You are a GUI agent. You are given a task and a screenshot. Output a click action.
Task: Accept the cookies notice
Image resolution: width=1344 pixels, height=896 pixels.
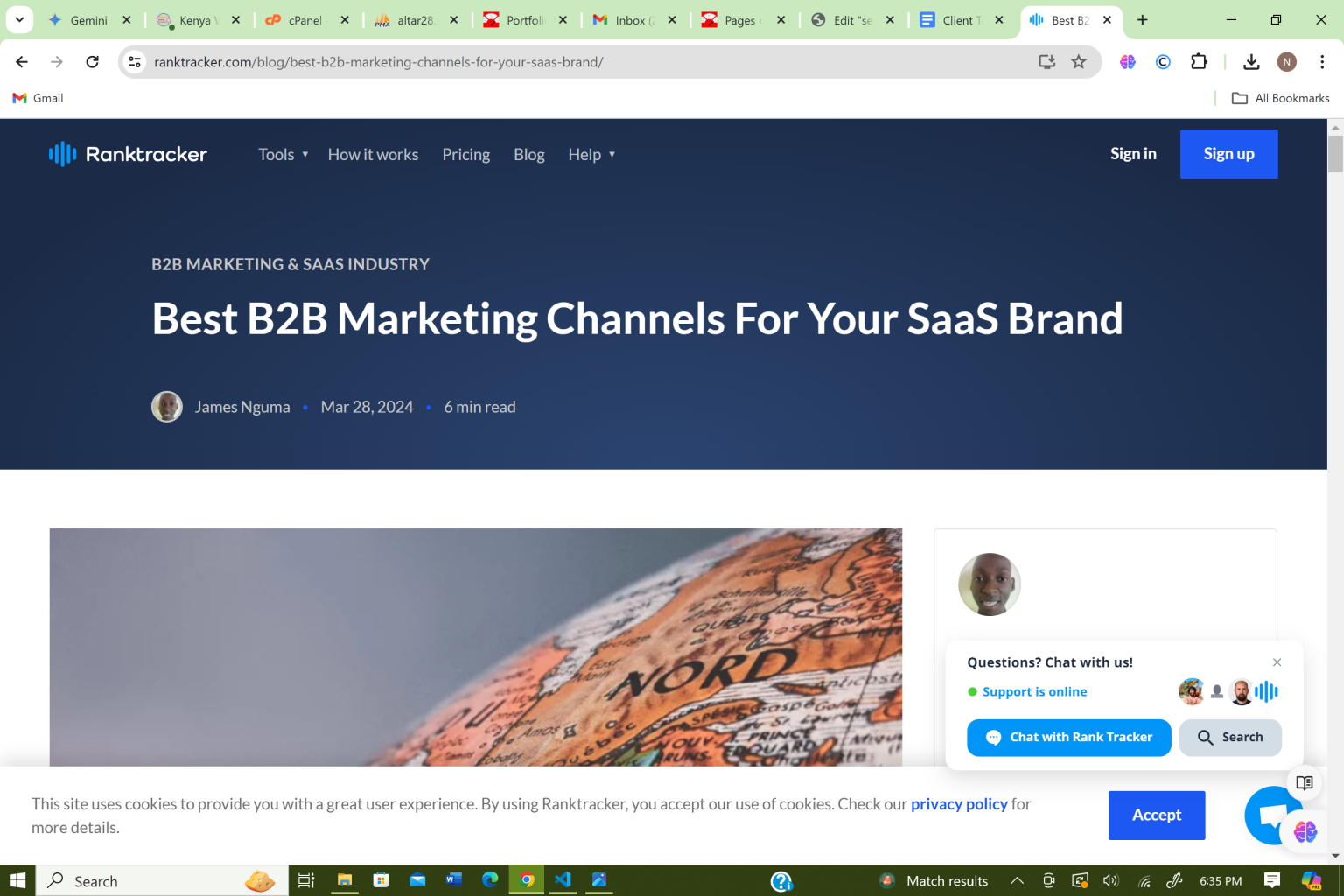point(1157,815)
